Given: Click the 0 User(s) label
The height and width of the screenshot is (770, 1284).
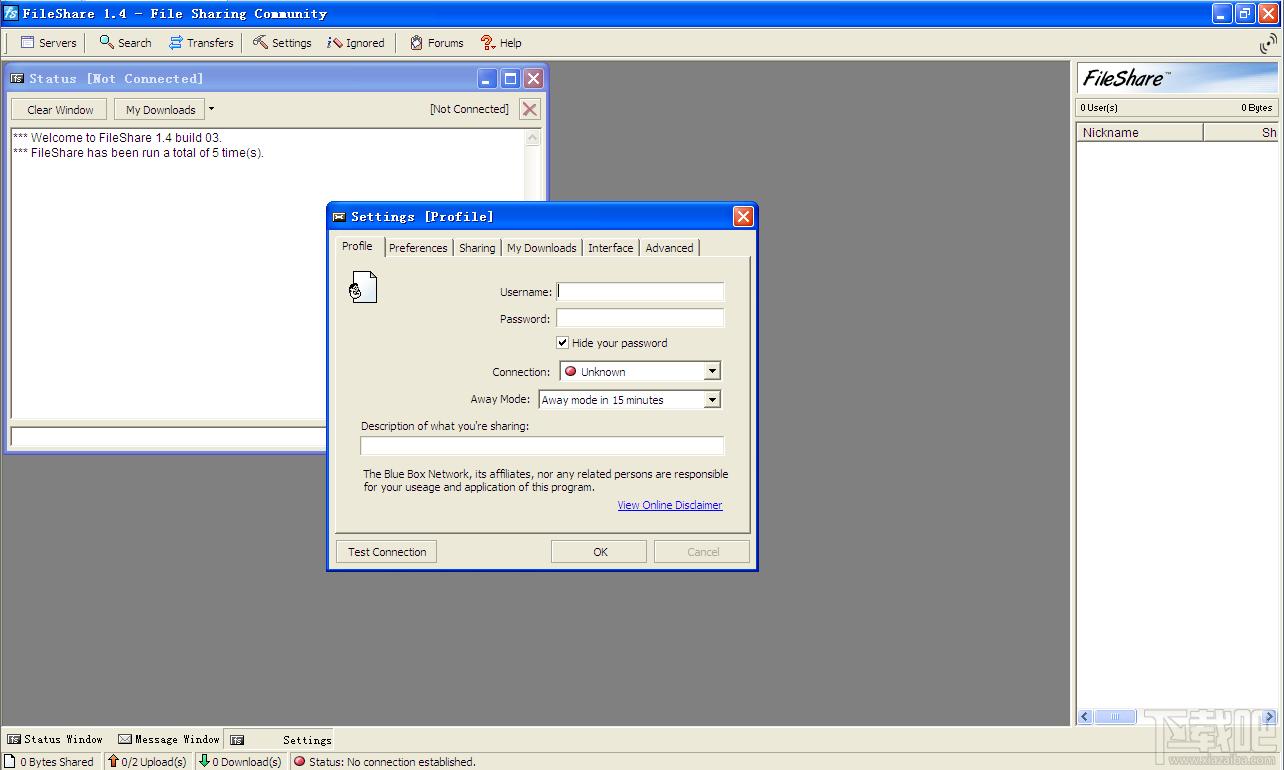Looking at the screenshot, I should tap(1099, 107).
